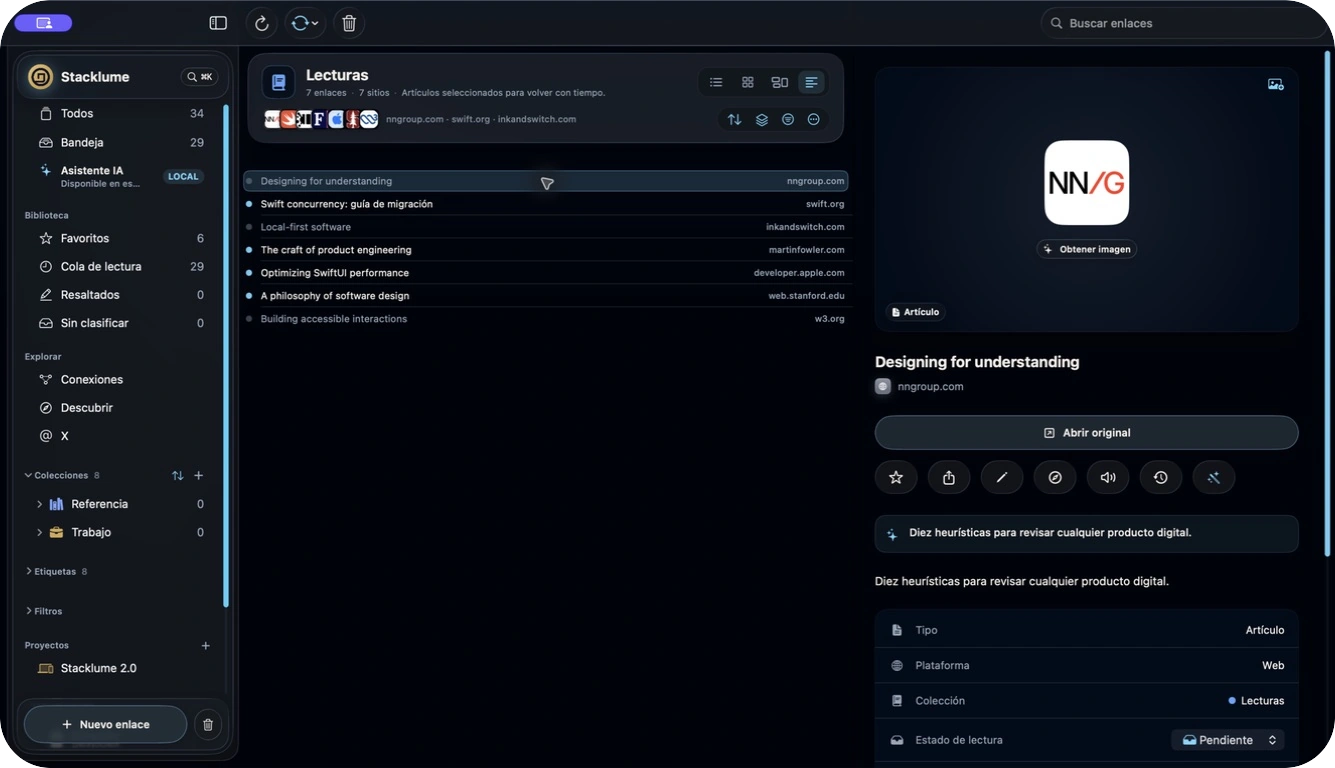This screenshot has width=1335, height=768.
Task: Click the sort arrows in Lecturas header
Action: coord(734,119)
